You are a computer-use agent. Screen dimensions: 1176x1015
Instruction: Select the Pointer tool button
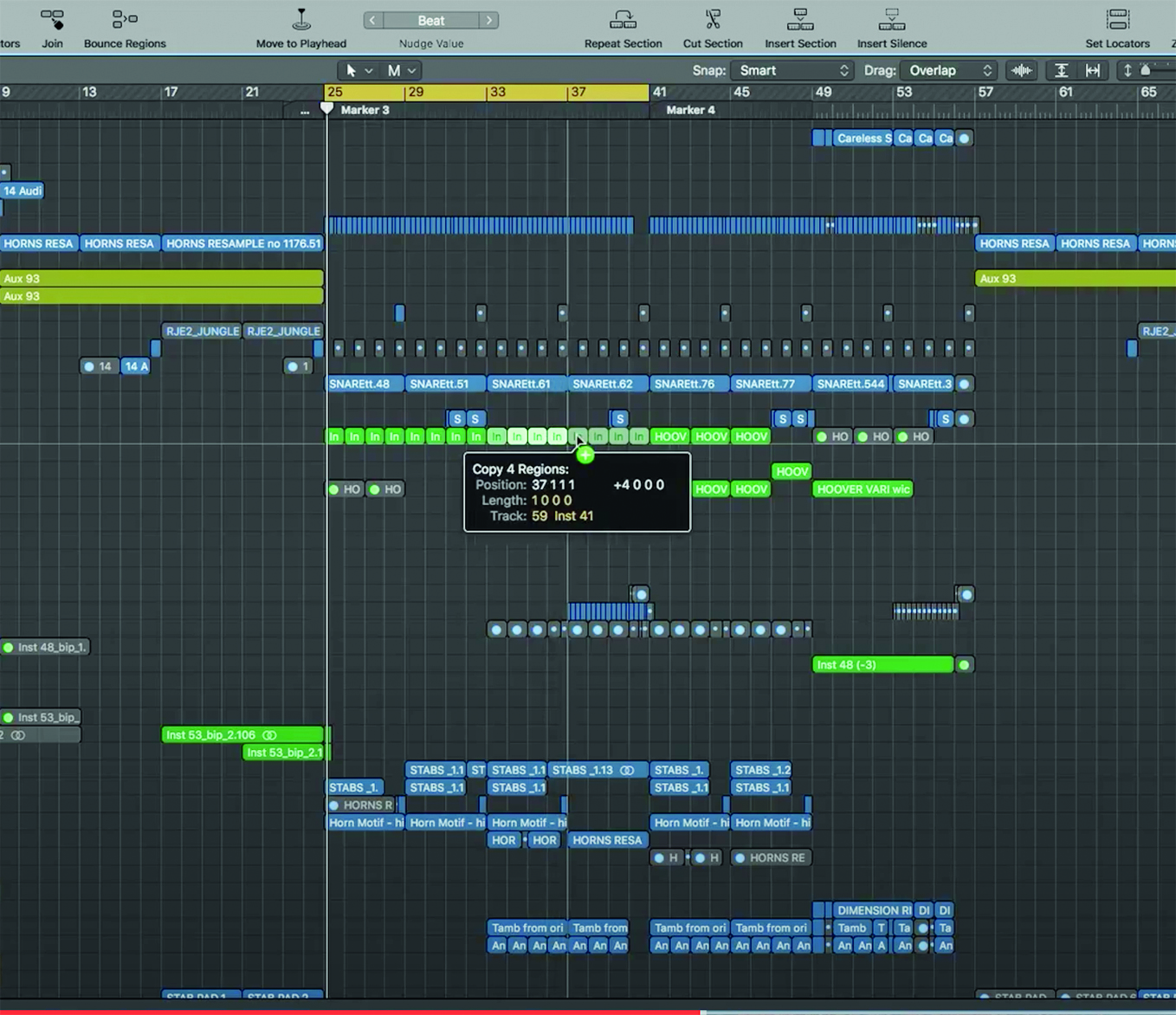[351, 70]
